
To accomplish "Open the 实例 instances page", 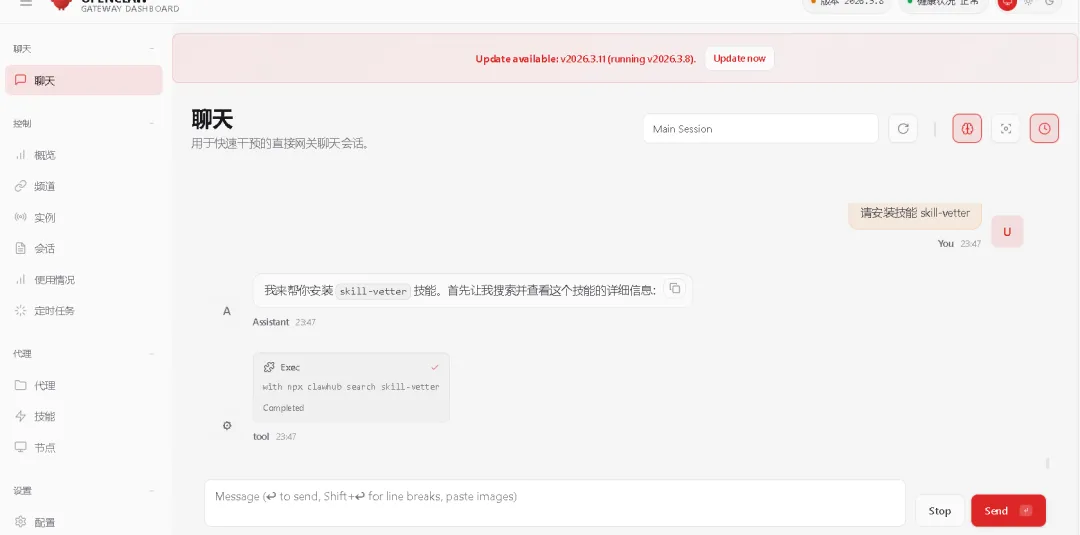I will (83, 218).
